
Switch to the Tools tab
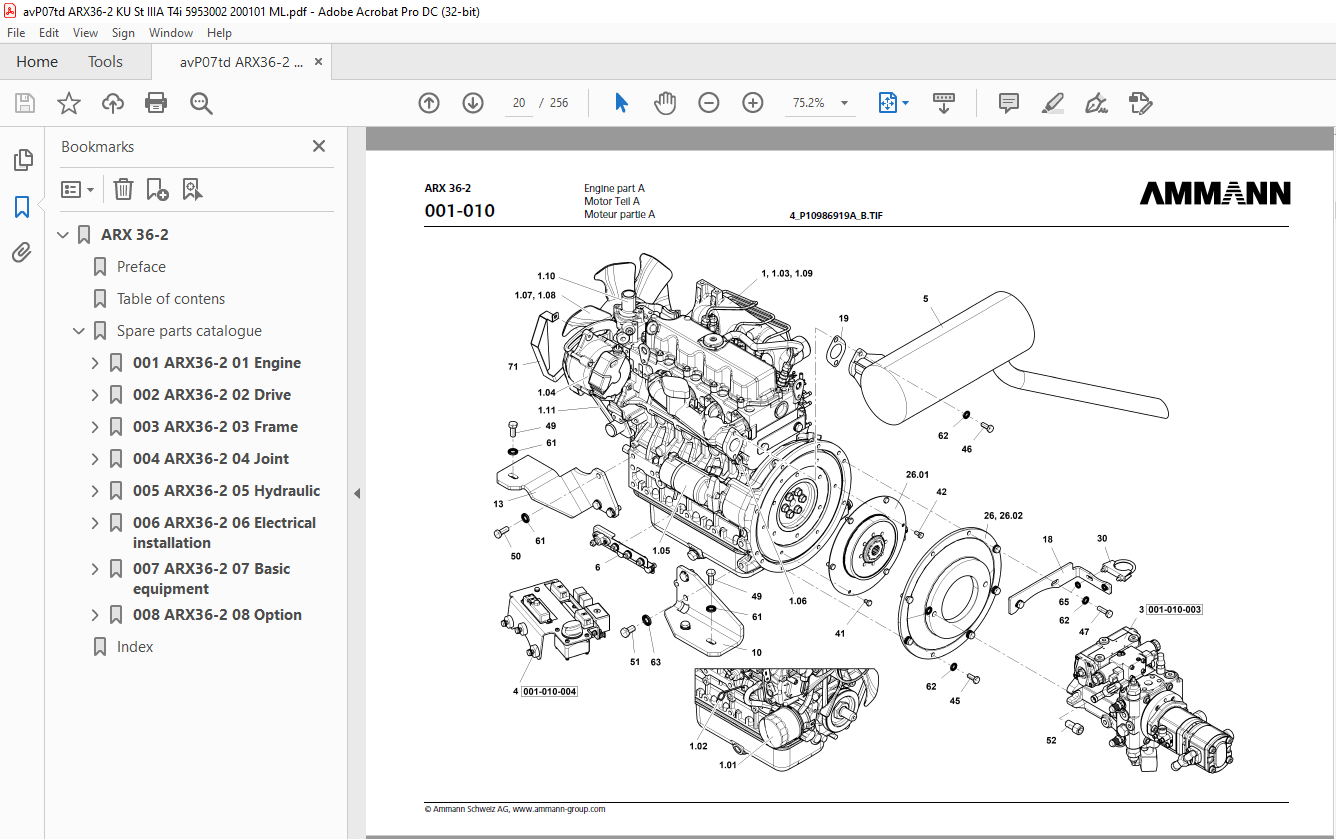coord(105,62)
